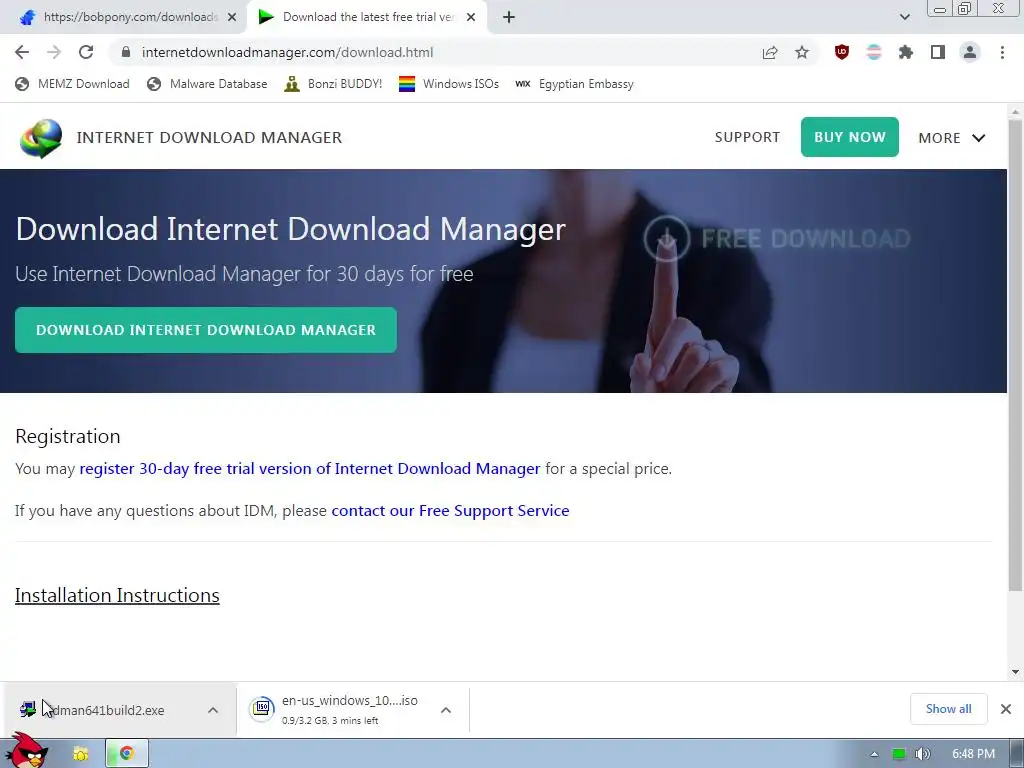The image size is (1024, 768).
Task: Open a new browser tab
Action: click(509, 17)
